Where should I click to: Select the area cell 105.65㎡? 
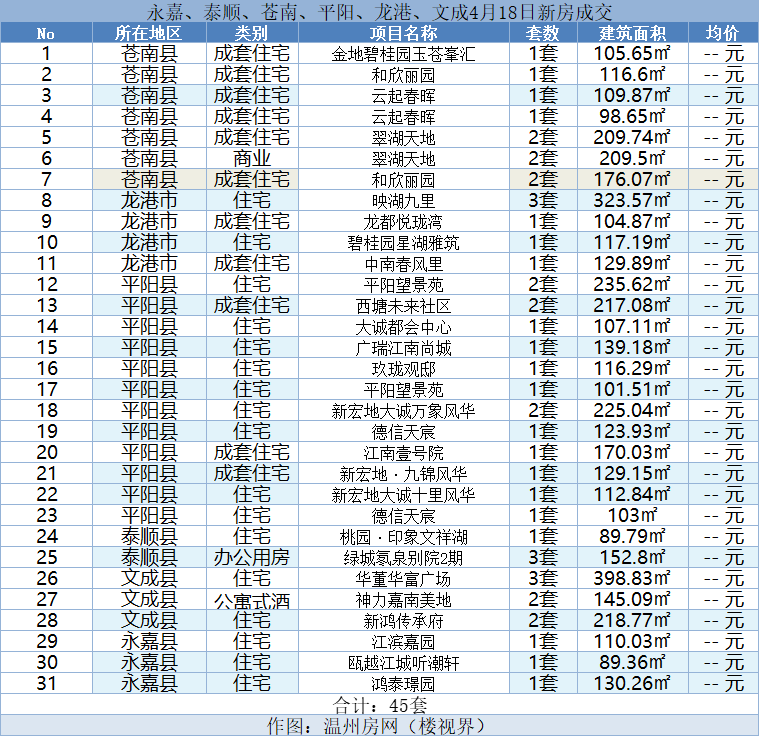click(x=632, y=54)
